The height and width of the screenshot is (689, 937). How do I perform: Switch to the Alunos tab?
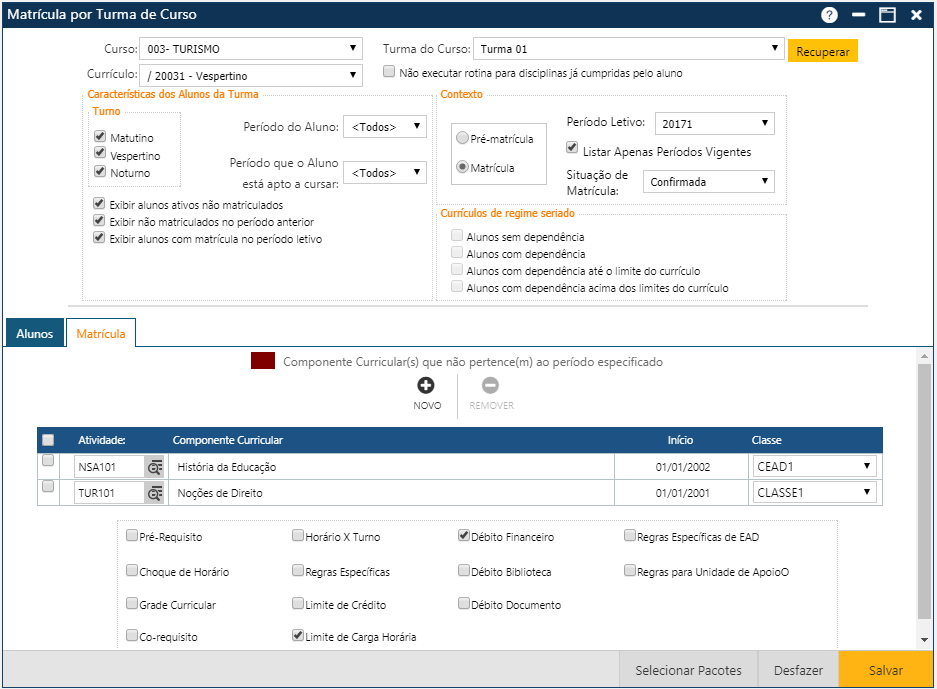35,334
